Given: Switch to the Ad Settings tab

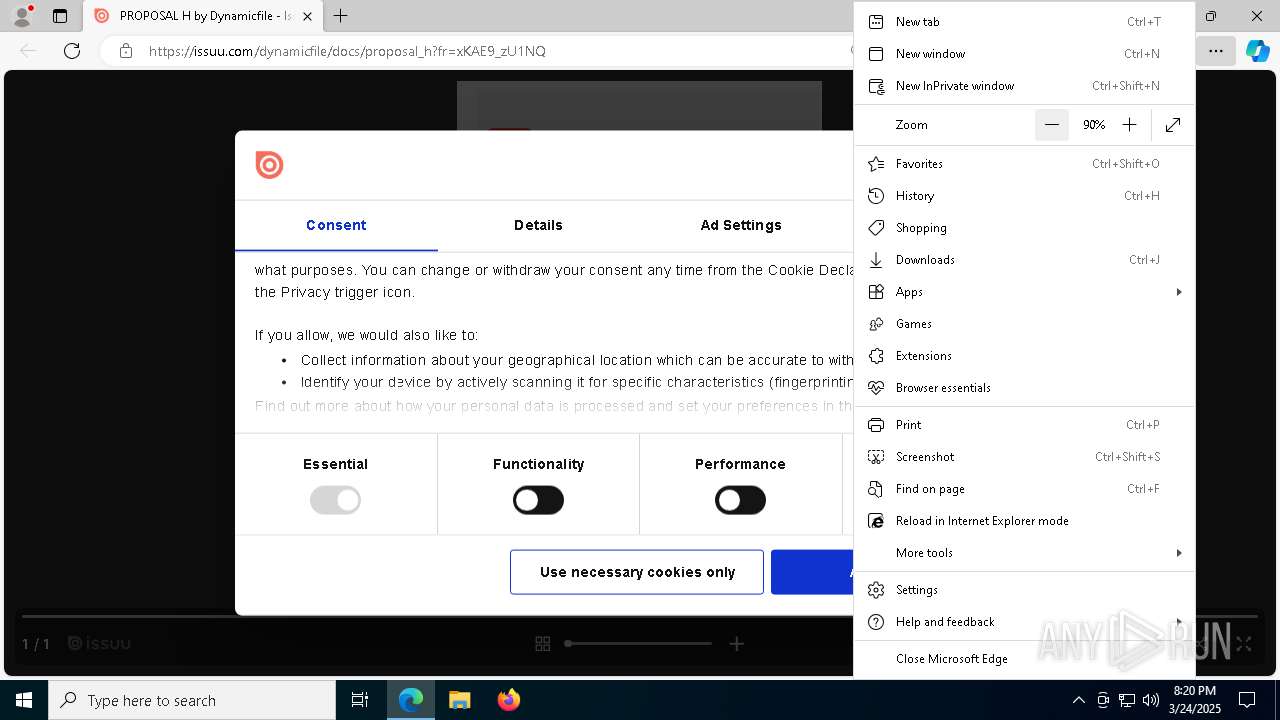Looking at the screenshot, I should click(x=741, y=225).
